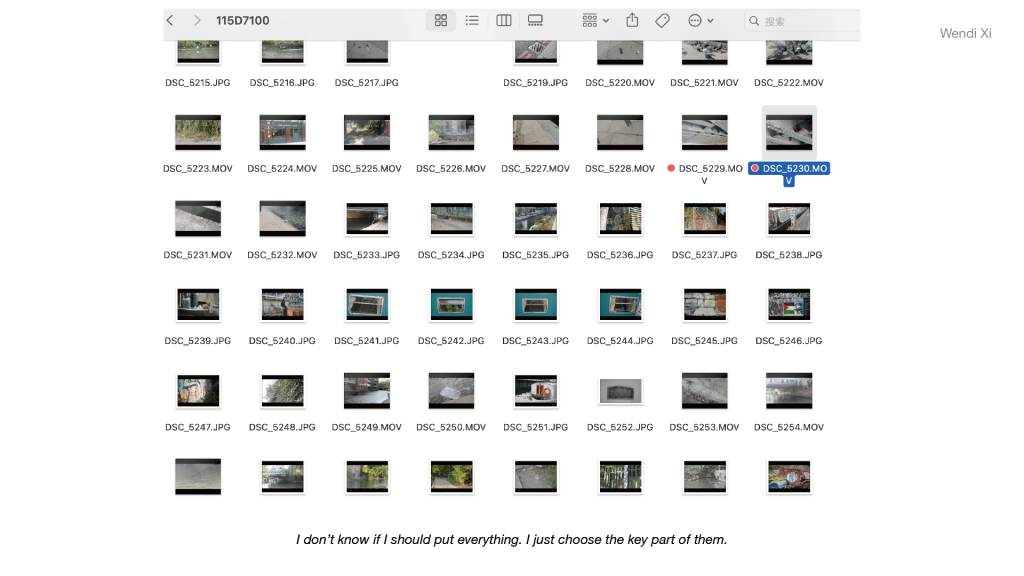Open the group-by dropdown

pos(595,20)
